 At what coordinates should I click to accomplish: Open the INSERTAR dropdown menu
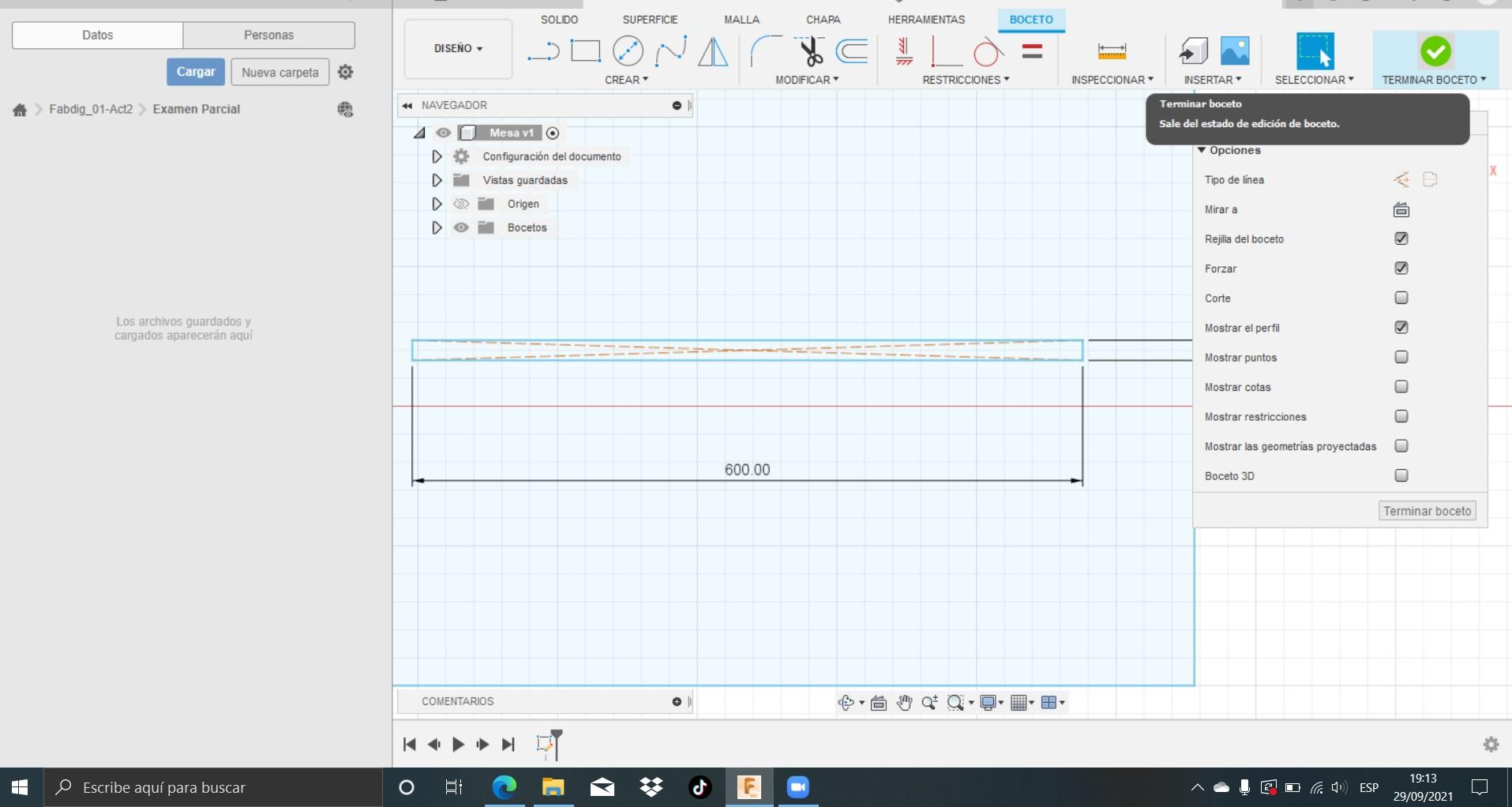pos(1213,80)
